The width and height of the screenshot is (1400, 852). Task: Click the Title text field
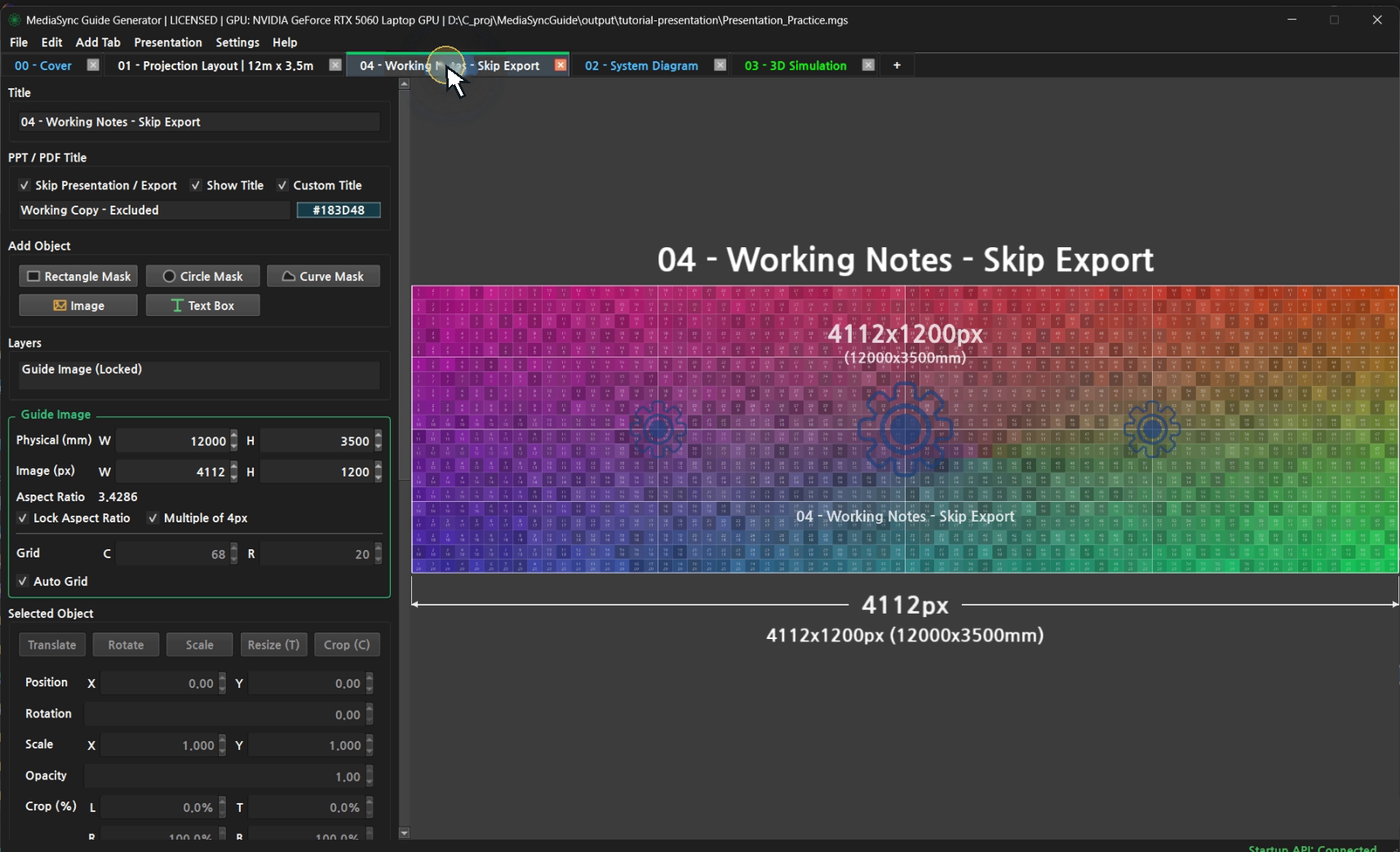199,122
